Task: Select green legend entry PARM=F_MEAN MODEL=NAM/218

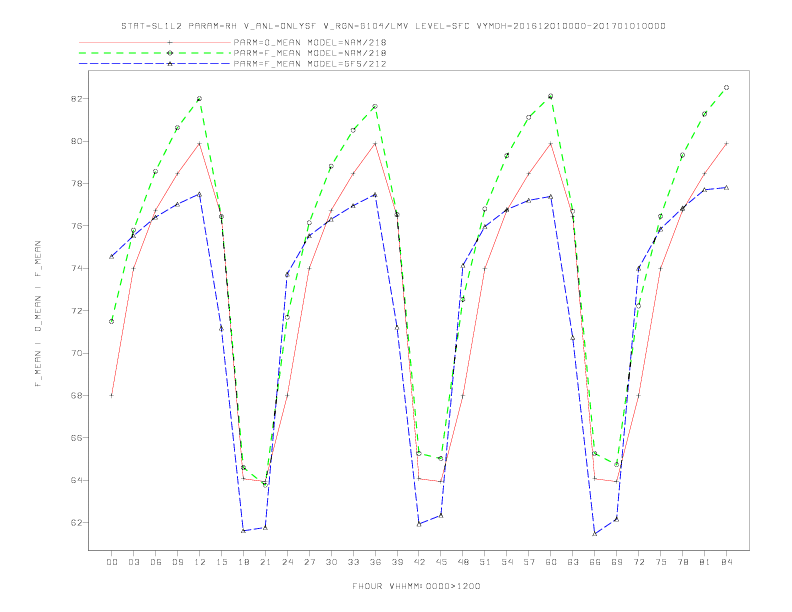Action: pos(310,53)
